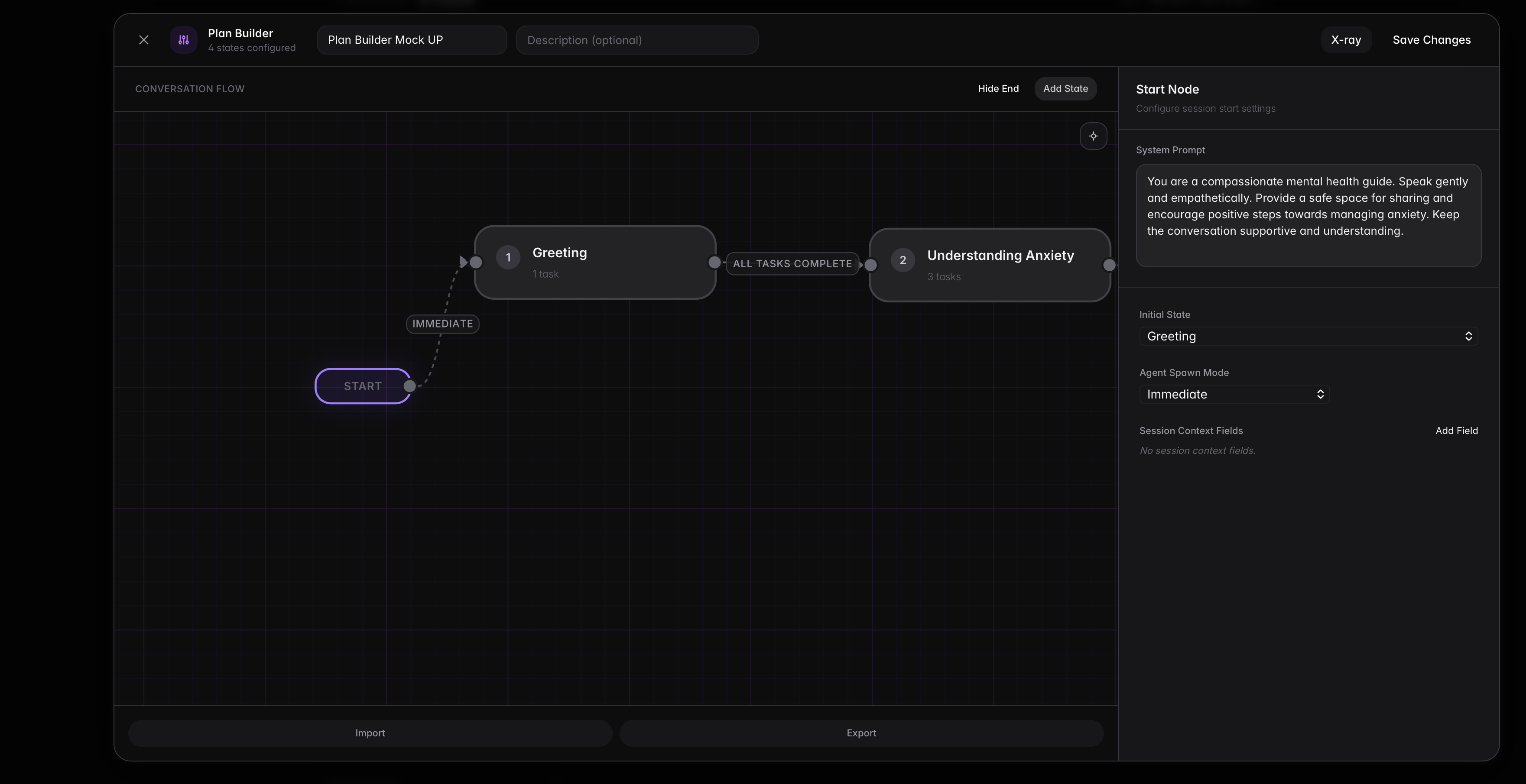This screenshot has height=784, width=1526.
Task: Click the Greeting node input handle
Action: click(476, 262)
